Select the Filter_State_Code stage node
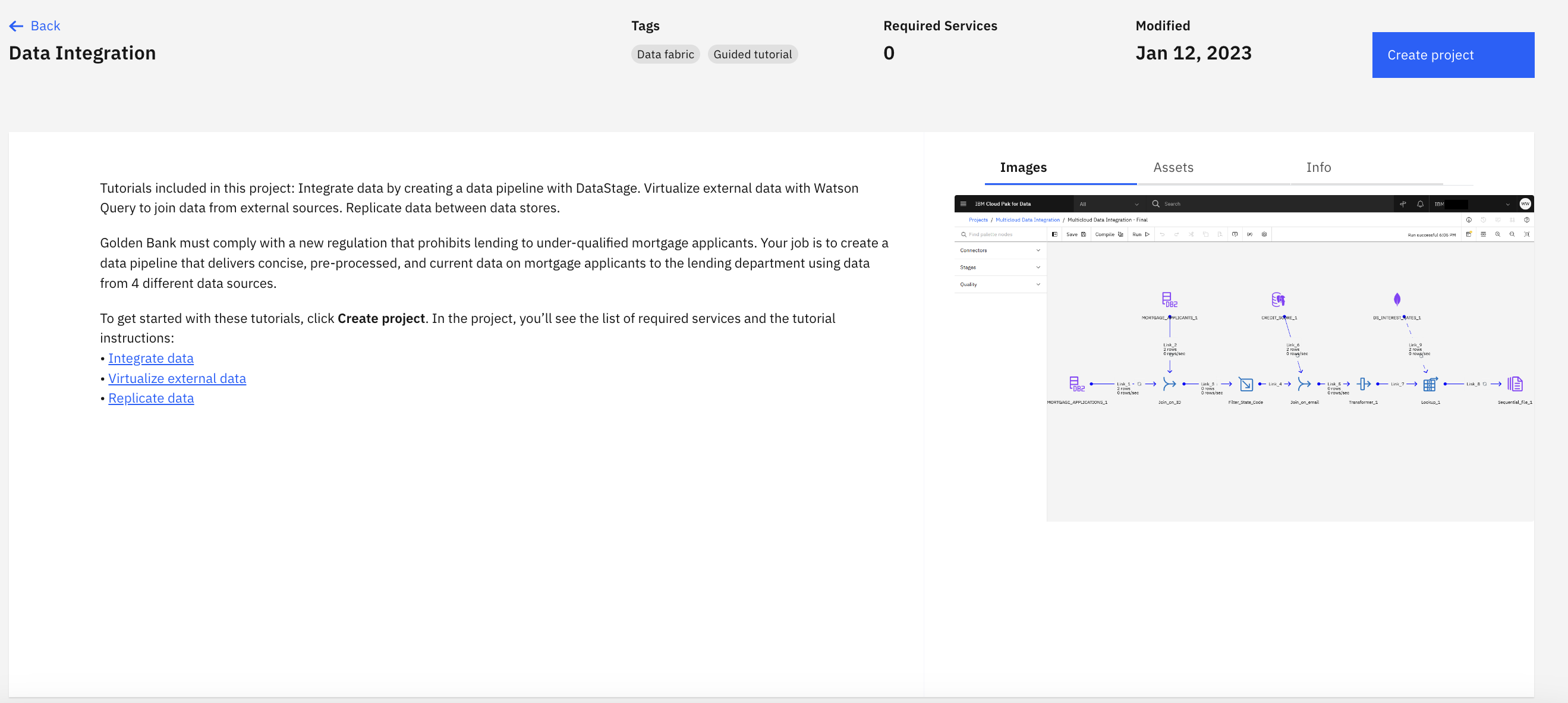Screen dimensions: 1568x703 (1246, 384)
